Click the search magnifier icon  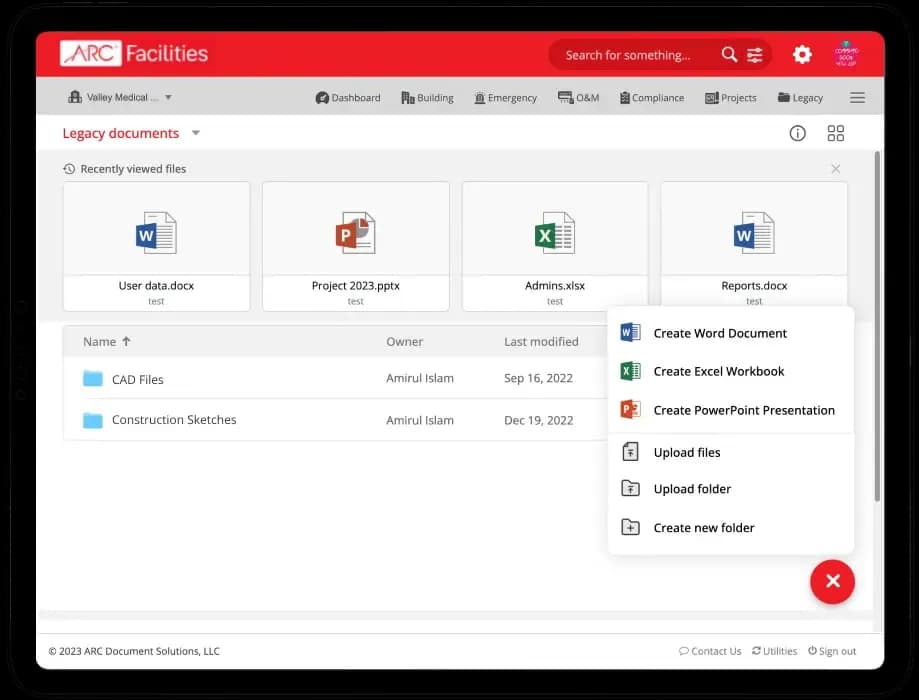pos(729,55)
